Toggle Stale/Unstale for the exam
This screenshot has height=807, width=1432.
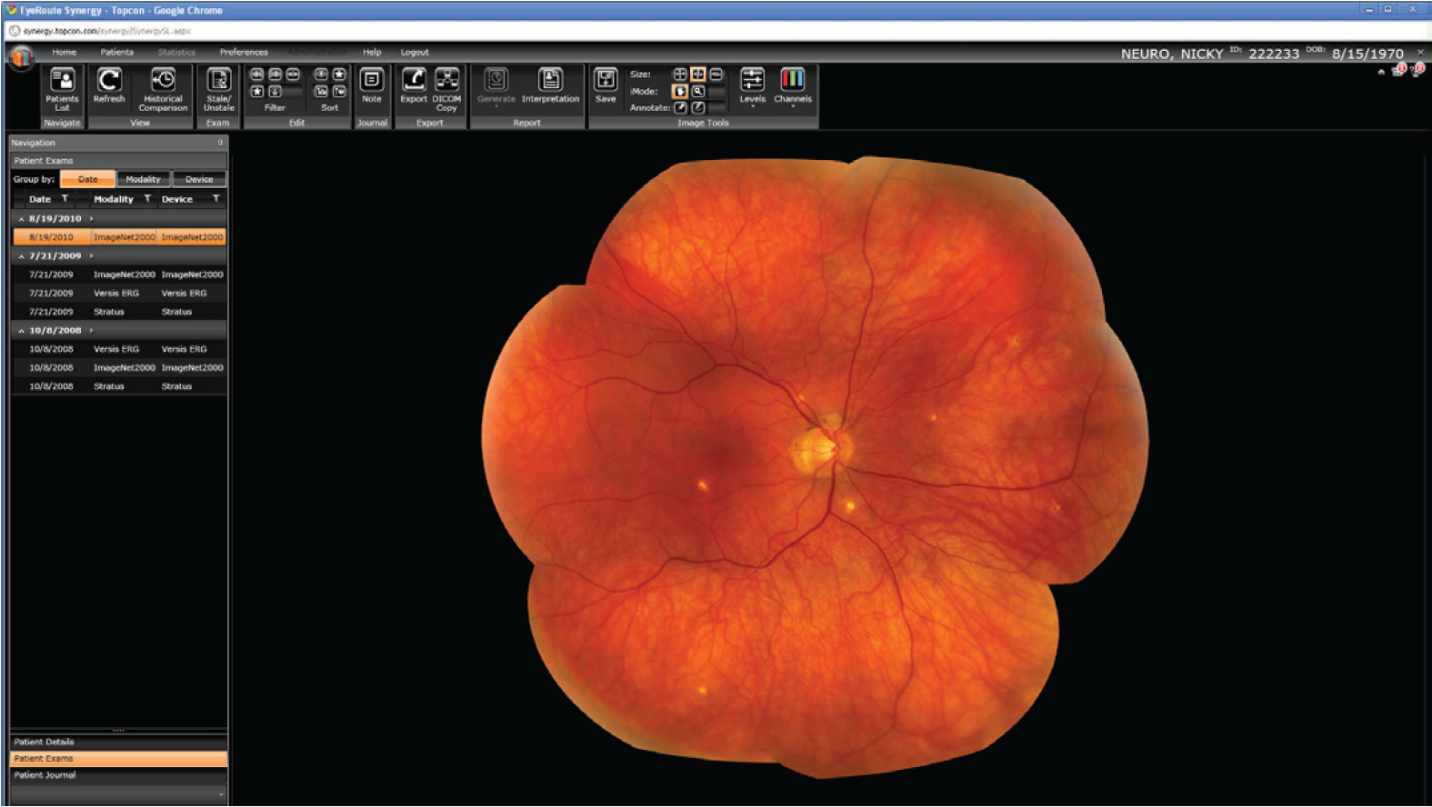218,89
